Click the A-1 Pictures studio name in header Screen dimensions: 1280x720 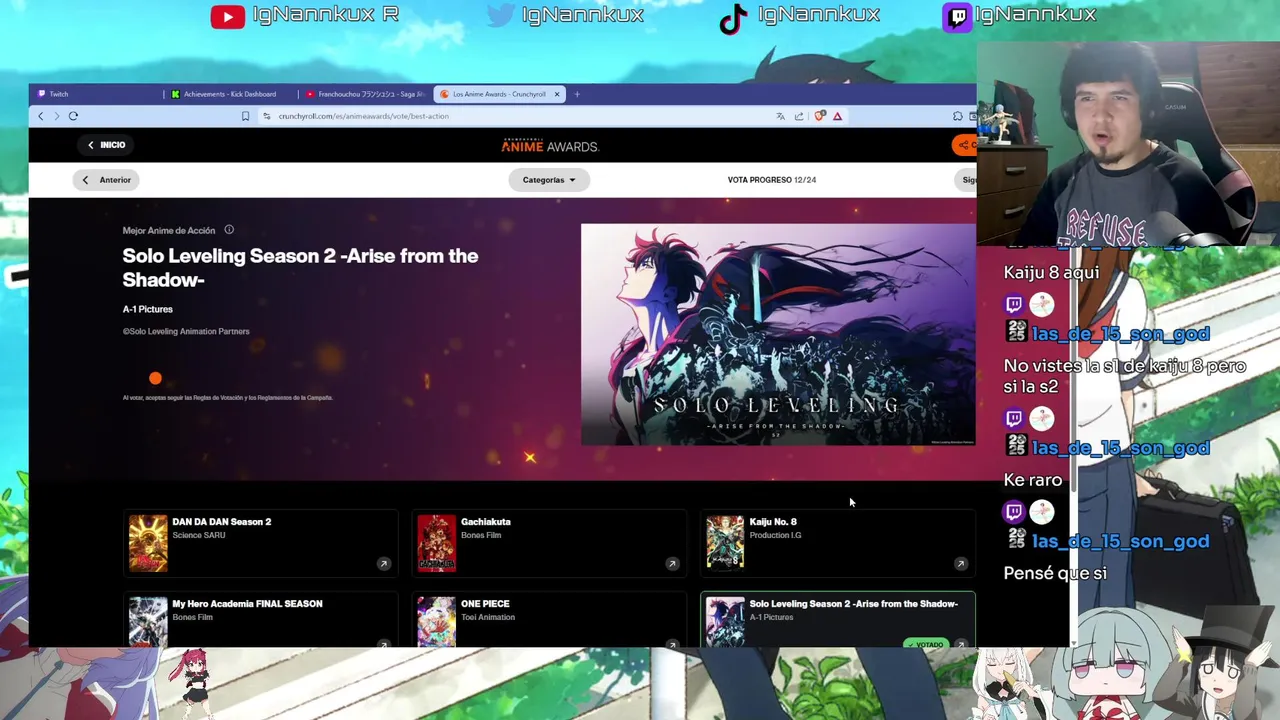[x=148, y=309]
